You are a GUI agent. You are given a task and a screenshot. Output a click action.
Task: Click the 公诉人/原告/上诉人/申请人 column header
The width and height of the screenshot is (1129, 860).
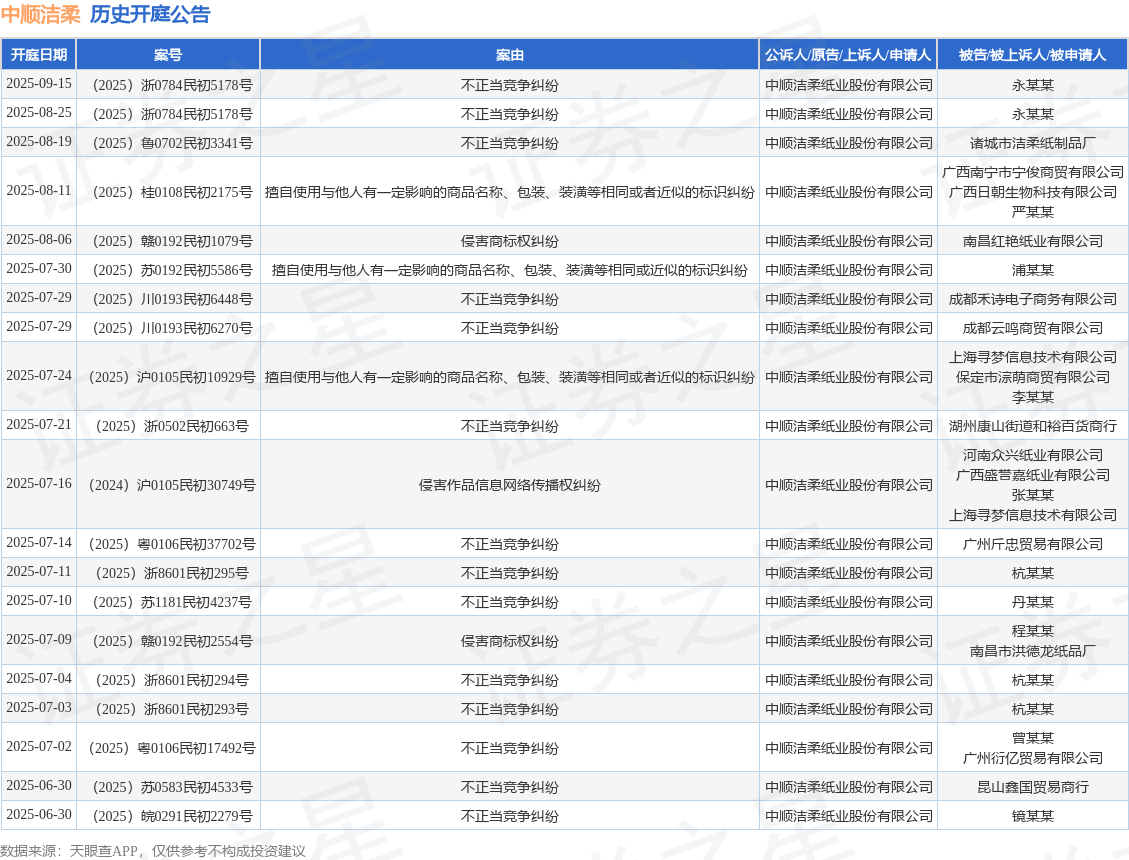(848, 55)
